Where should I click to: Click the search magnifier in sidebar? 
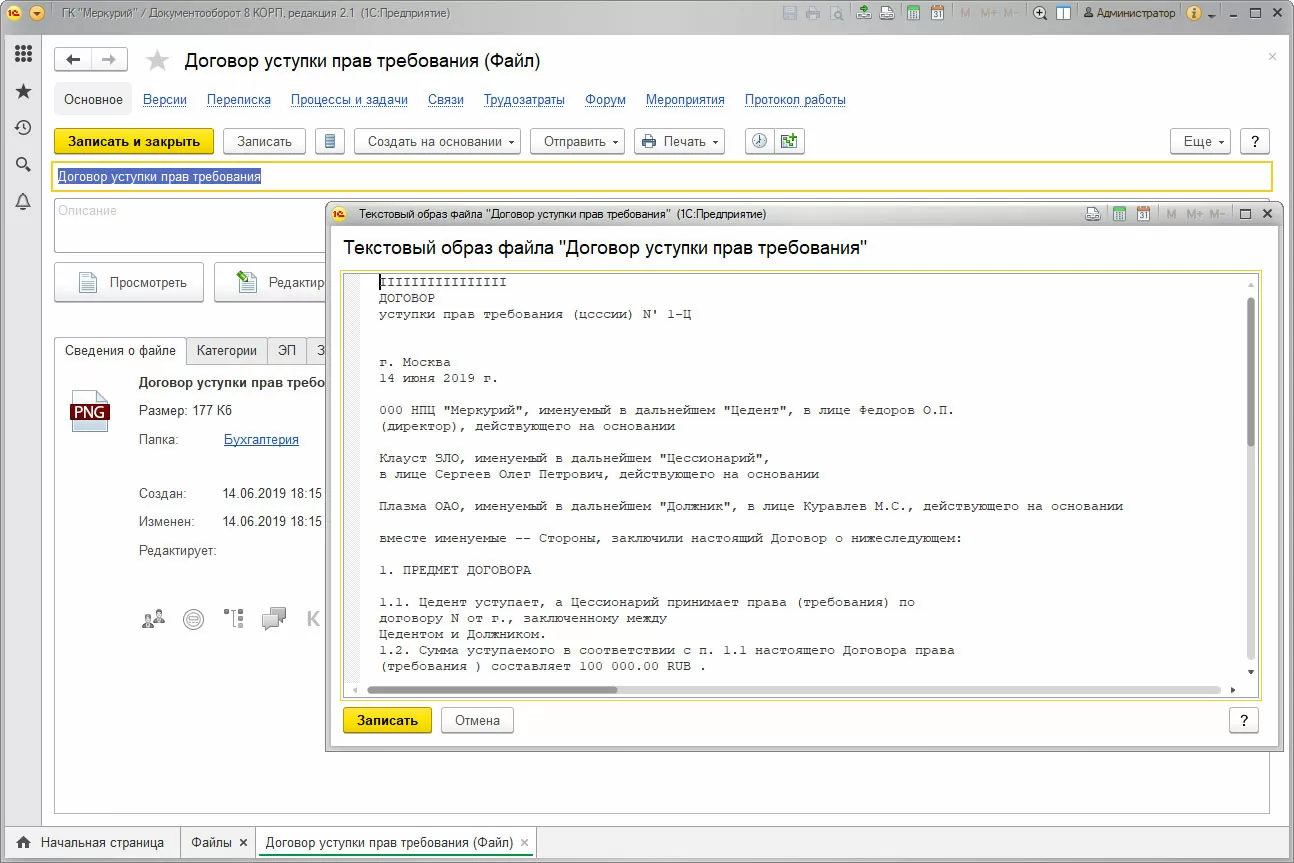(23, 165)
